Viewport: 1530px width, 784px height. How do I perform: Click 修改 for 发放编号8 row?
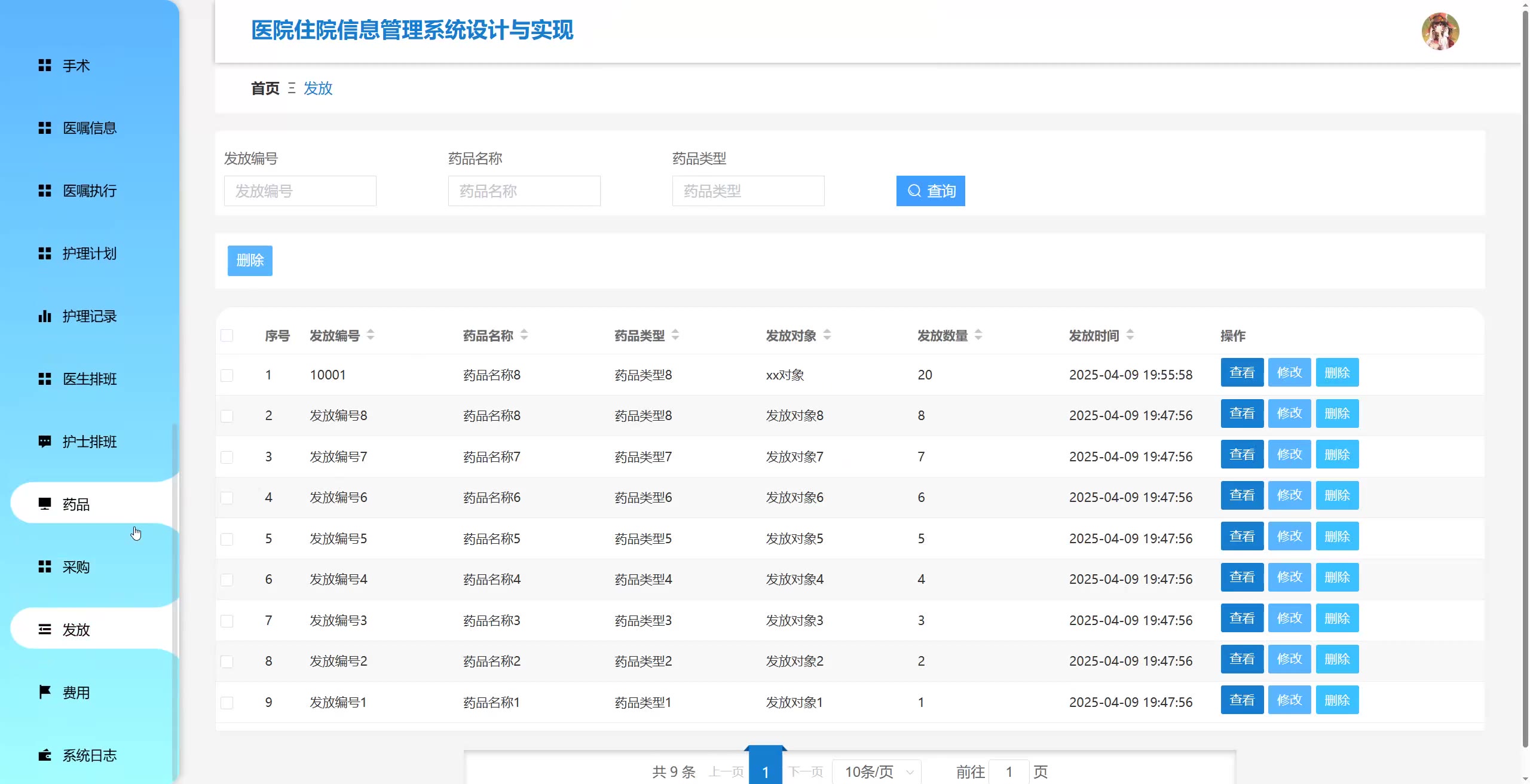[1289, 414]
